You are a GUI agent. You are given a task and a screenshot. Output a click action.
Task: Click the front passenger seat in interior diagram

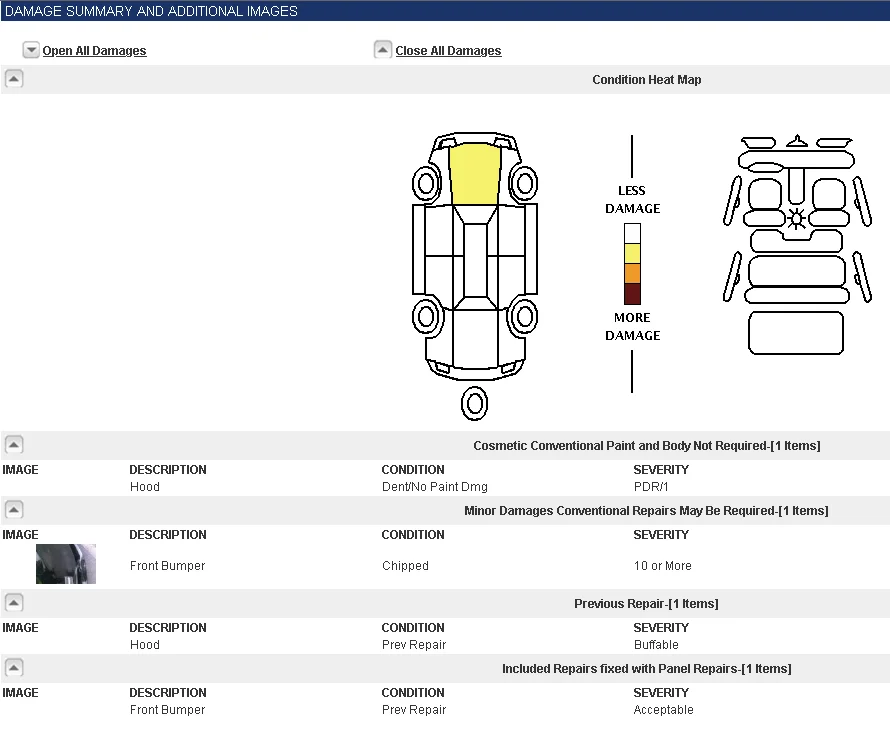[x=829, y=201]
